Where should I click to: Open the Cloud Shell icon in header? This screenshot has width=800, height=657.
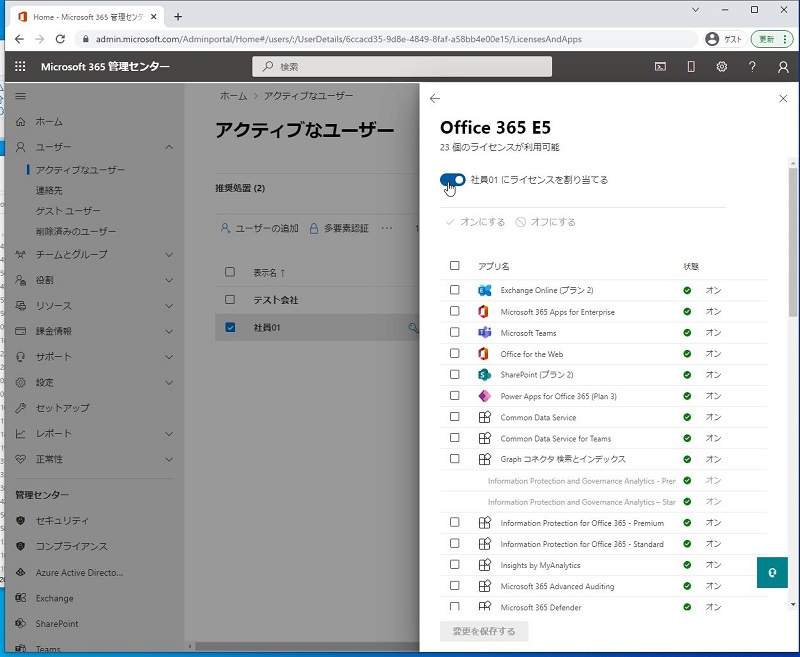point(660,66)
